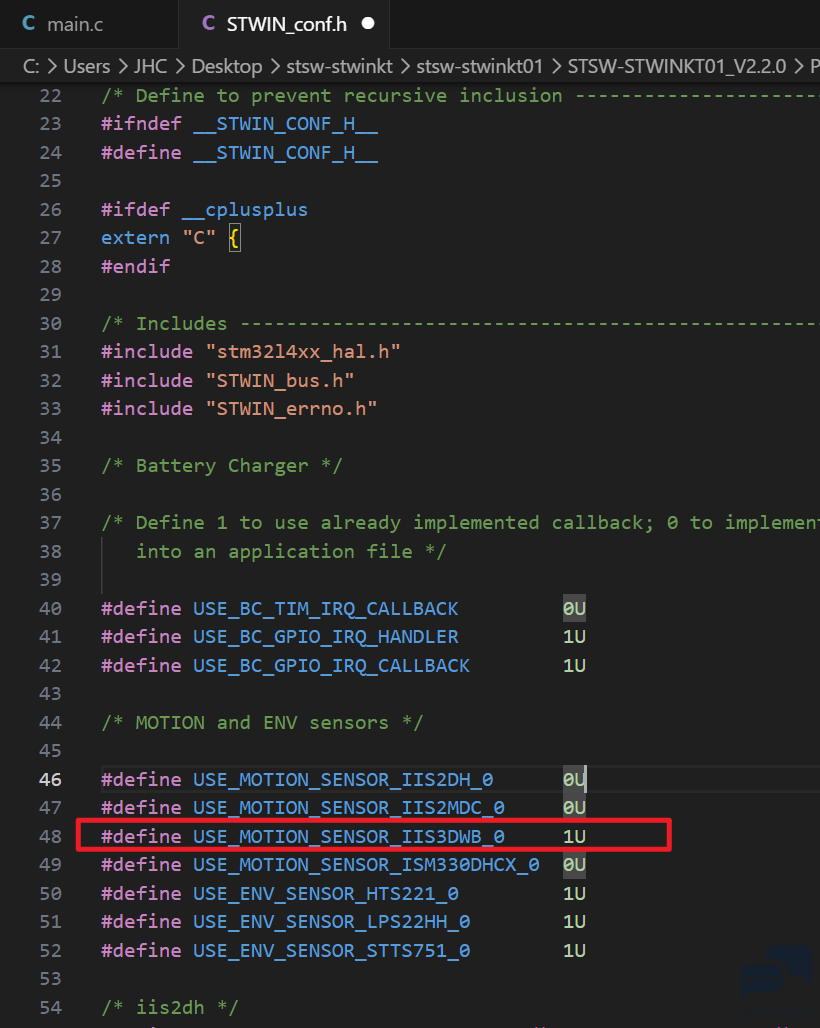Click line number 48 in the gutter

(50, 836)
